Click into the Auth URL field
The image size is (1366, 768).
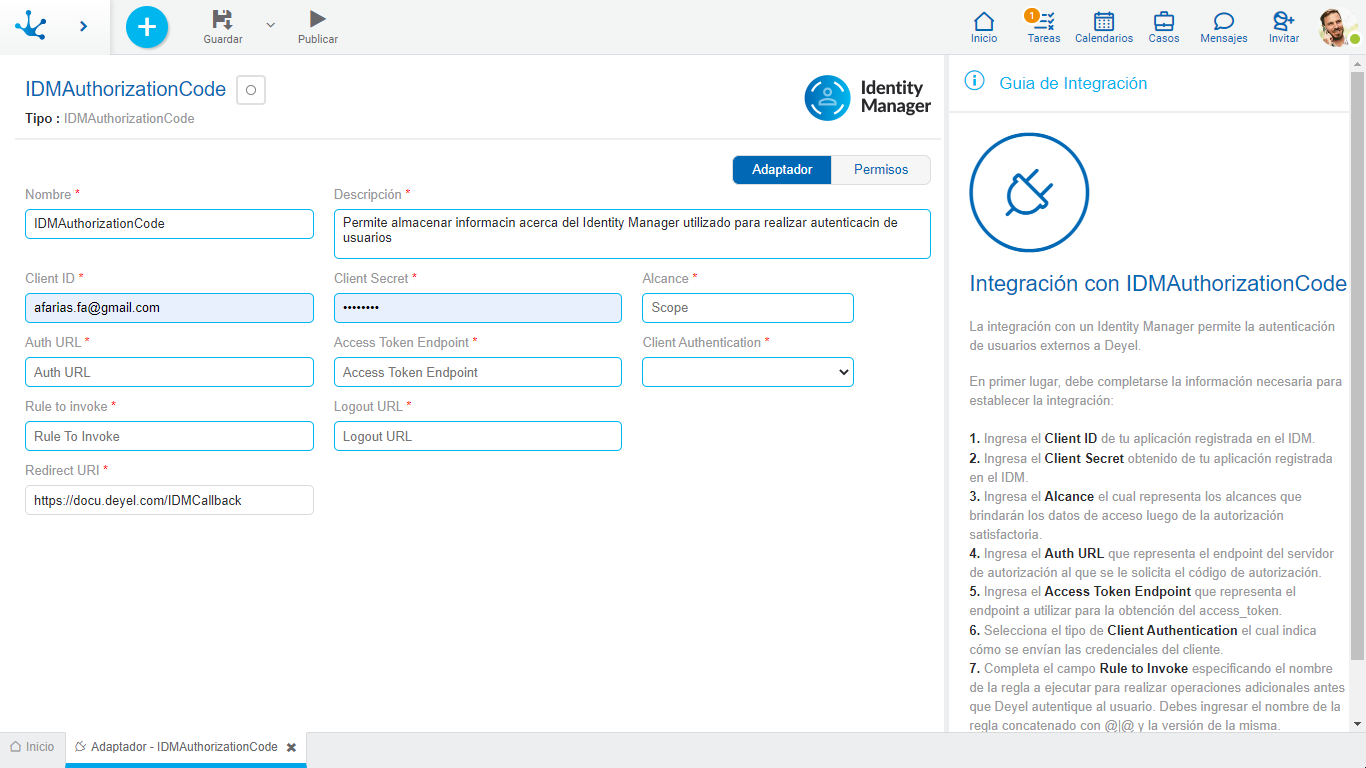pyautogui.click(x=169, y=372)
